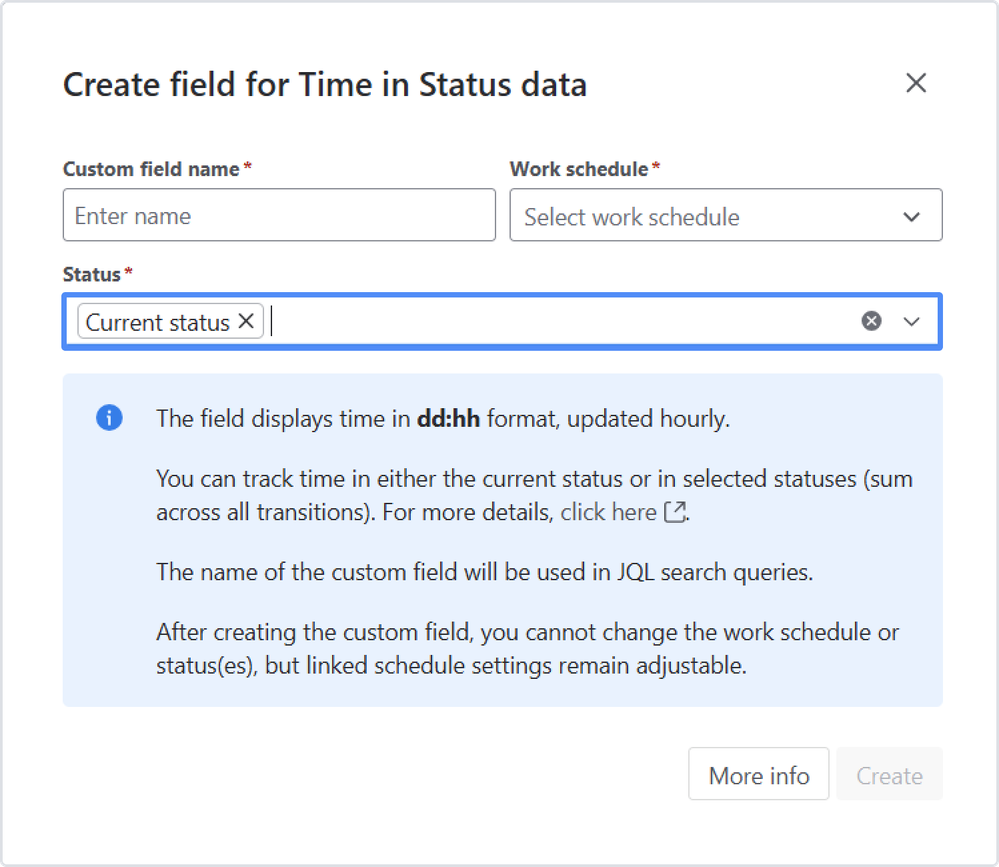Open the Work schedule dropdown arrow

pos(911,216)
